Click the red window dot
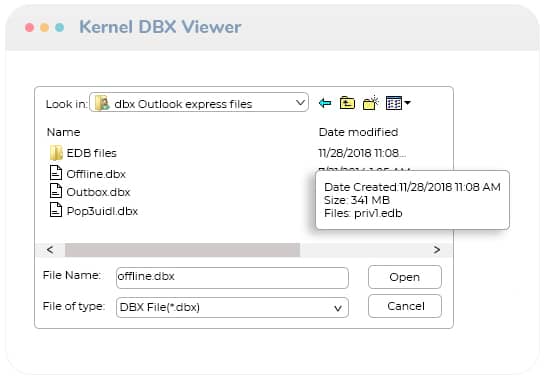 (x=30, y=27)
